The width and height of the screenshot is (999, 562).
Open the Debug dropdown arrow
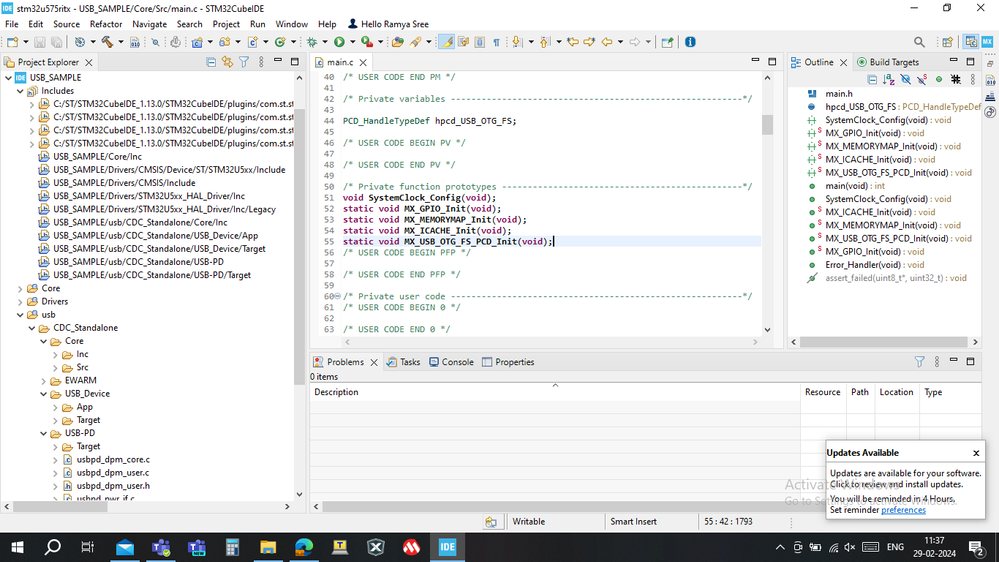(x=325, y=42)
